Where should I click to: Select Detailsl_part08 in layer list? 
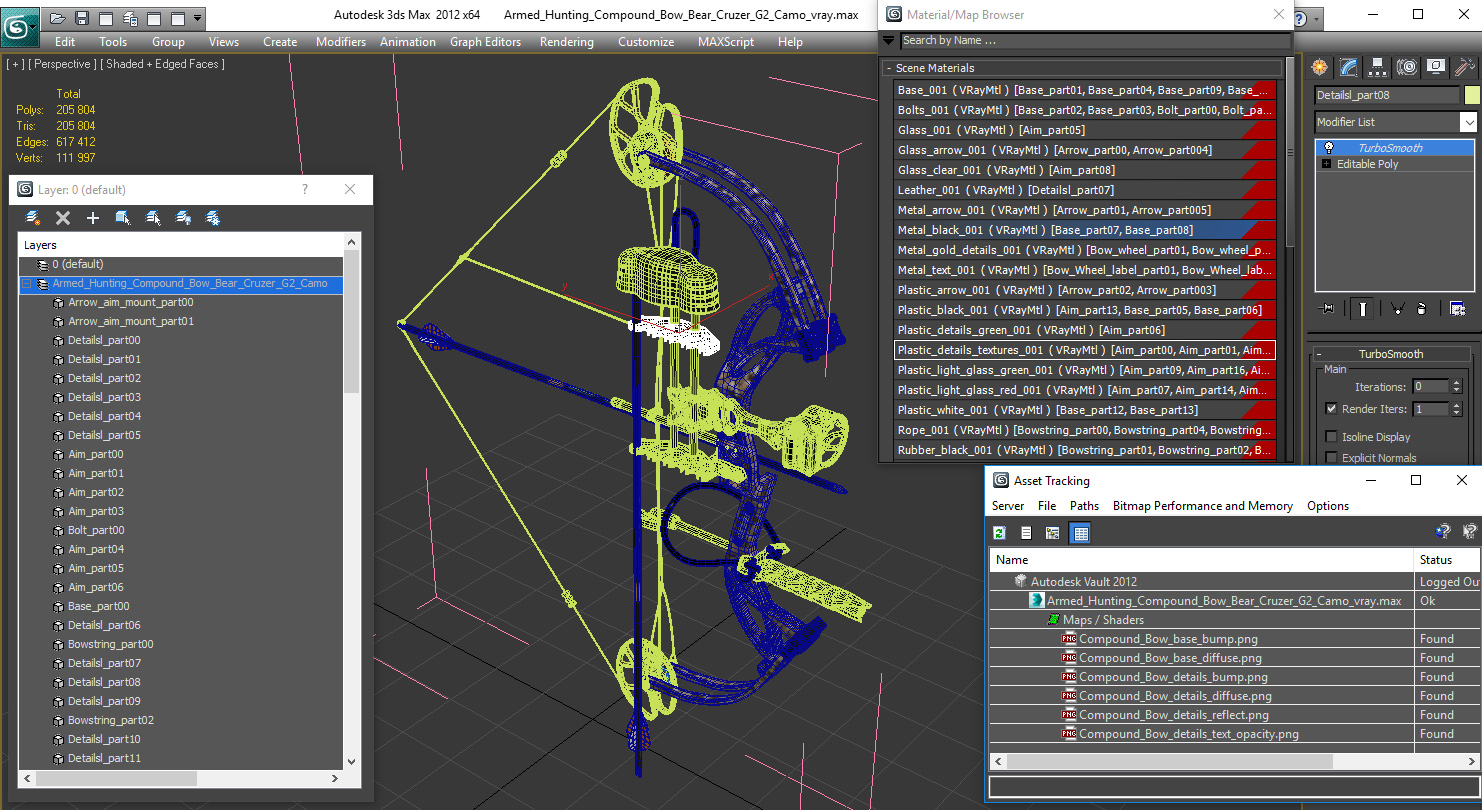click(x=104, y=682)
